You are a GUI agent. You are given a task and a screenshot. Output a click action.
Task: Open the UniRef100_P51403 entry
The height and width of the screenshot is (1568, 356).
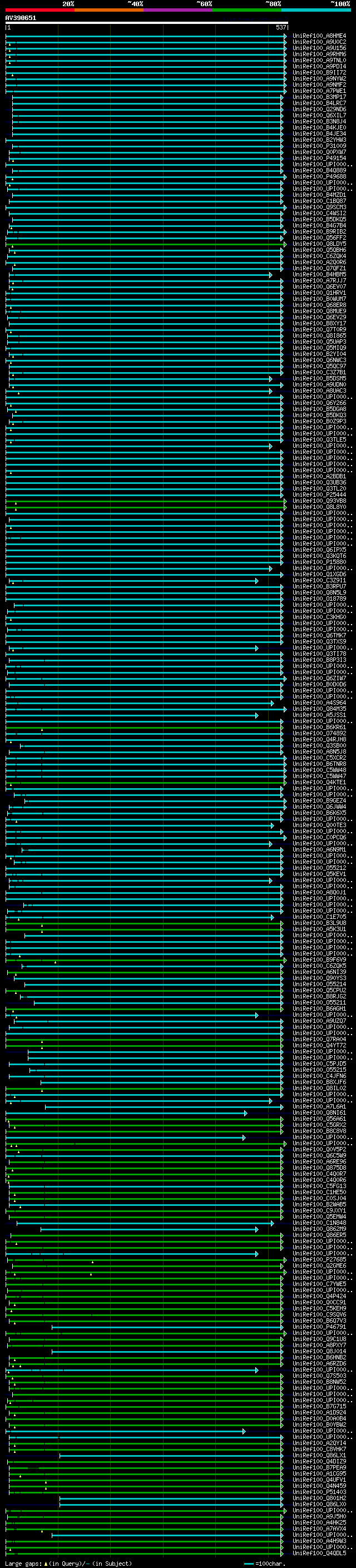[x=319, y=1492]
